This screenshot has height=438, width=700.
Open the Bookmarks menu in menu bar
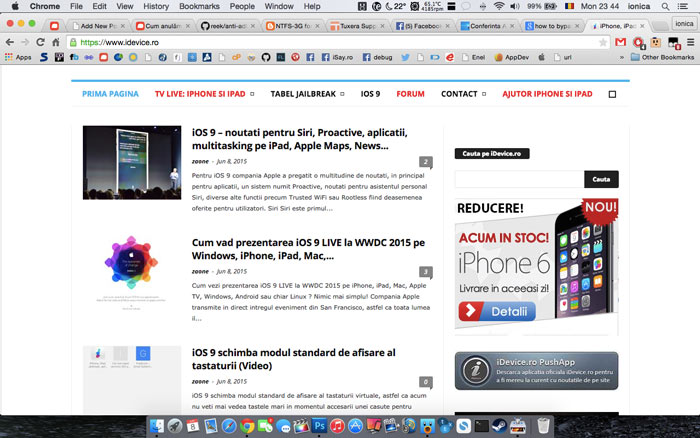pyautogui.click(x=199, y=6)
